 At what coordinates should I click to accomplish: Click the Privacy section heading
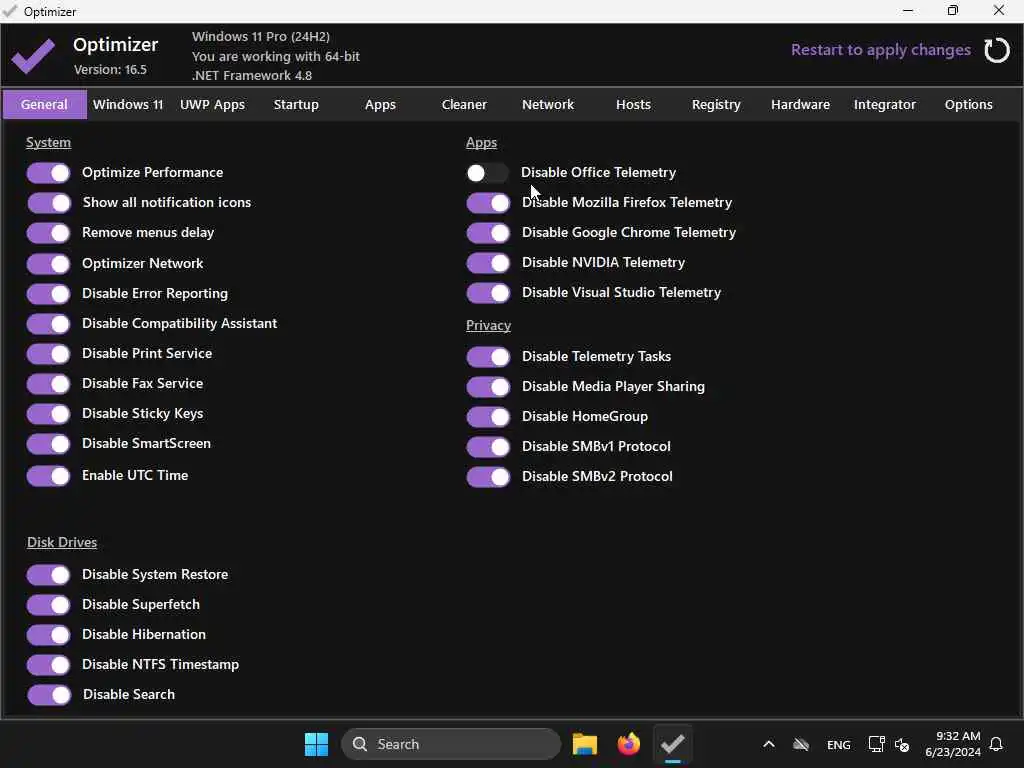point(488,325)
